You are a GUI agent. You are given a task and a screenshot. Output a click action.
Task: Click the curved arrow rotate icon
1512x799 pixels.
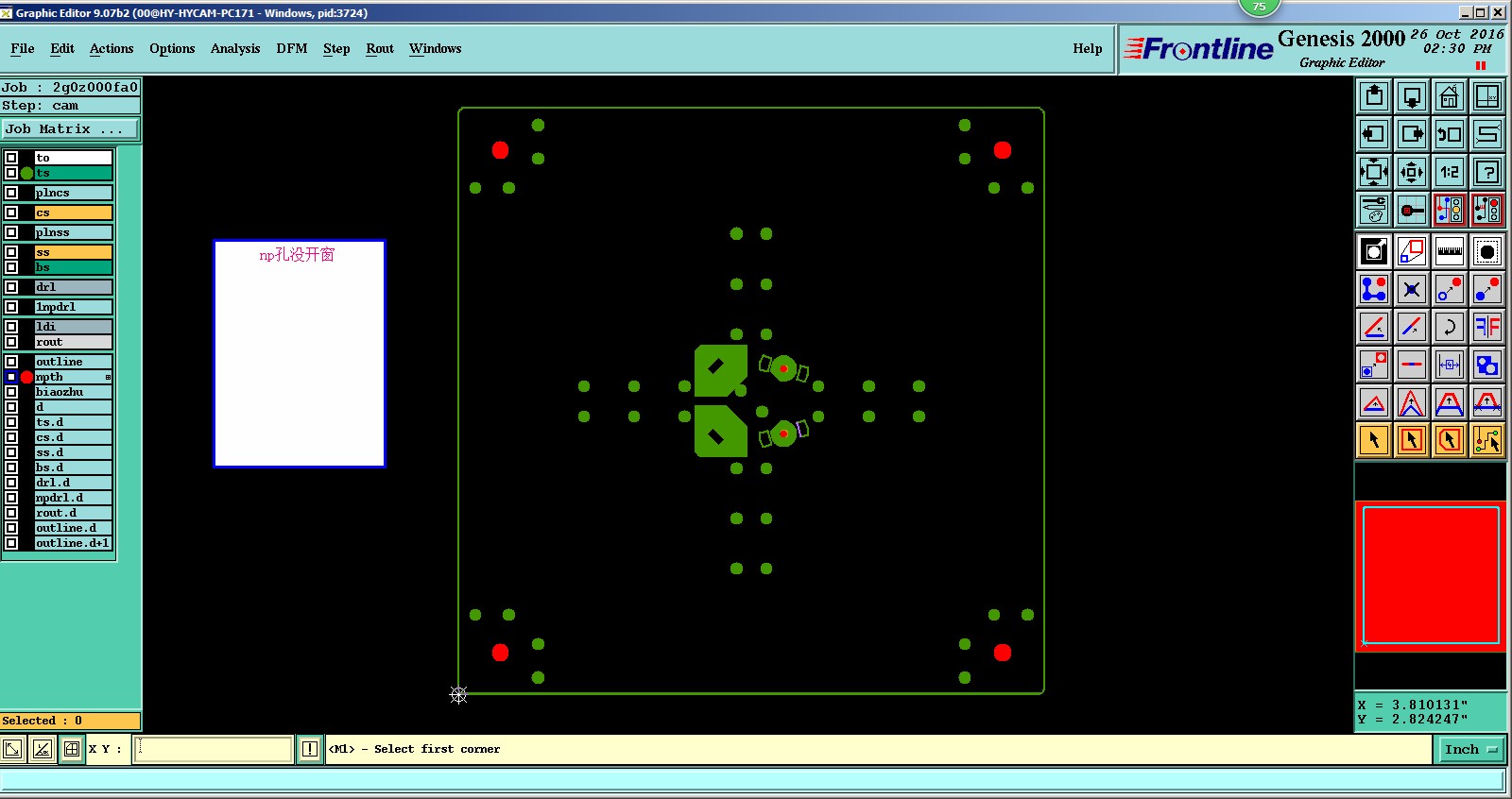pyautogui.click(x=1450, y=327)
